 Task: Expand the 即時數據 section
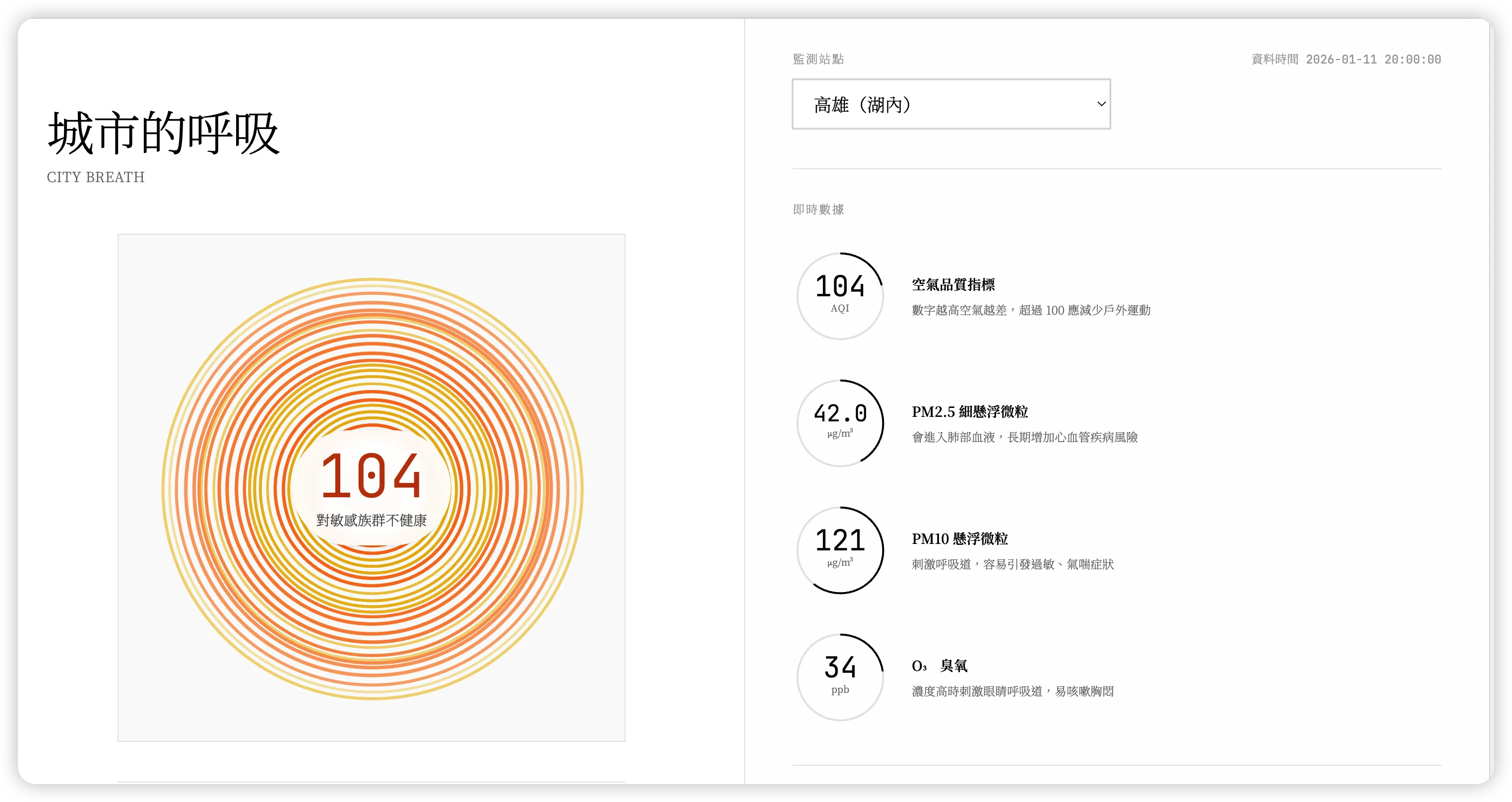coord(818,209)
